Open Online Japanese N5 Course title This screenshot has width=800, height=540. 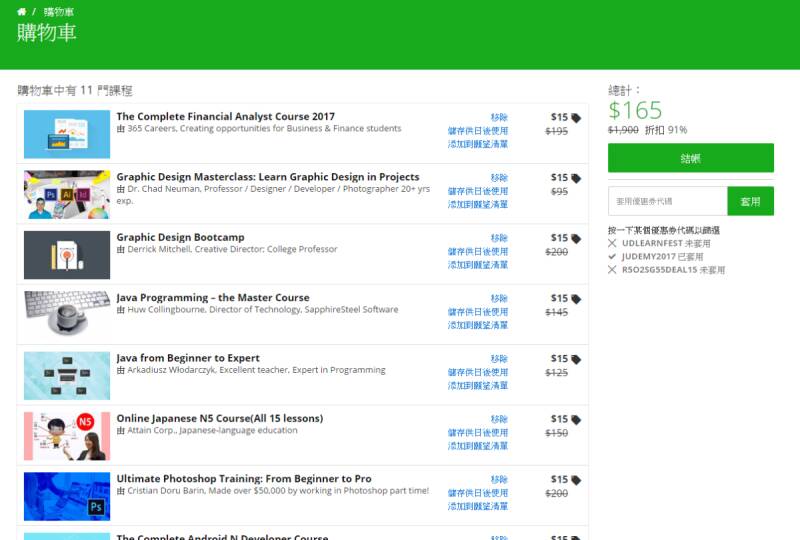[x=219, y=418]
